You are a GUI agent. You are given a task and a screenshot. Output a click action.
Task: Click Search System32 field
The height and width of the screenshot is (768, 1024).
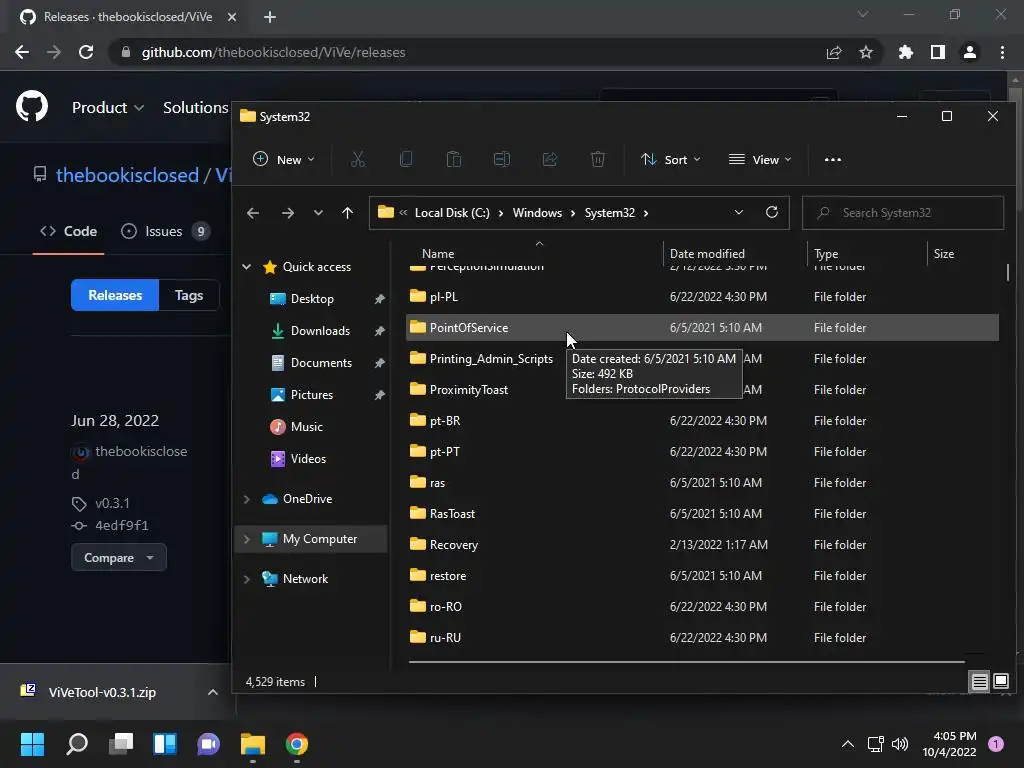click(903, 213)
